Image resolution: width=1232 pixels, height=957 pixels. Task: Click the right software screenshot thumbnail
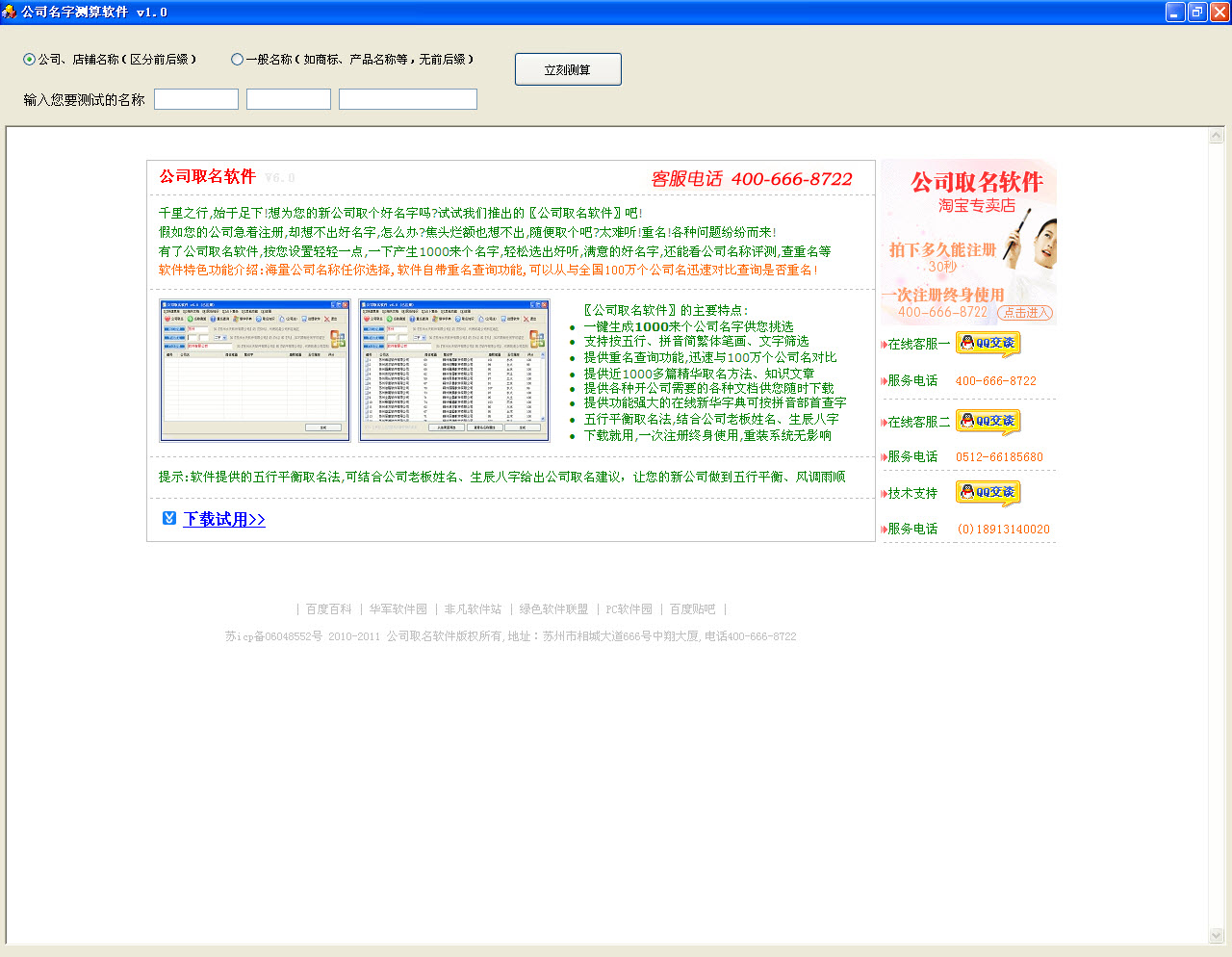pyautogui.click(x=453, y=368)
